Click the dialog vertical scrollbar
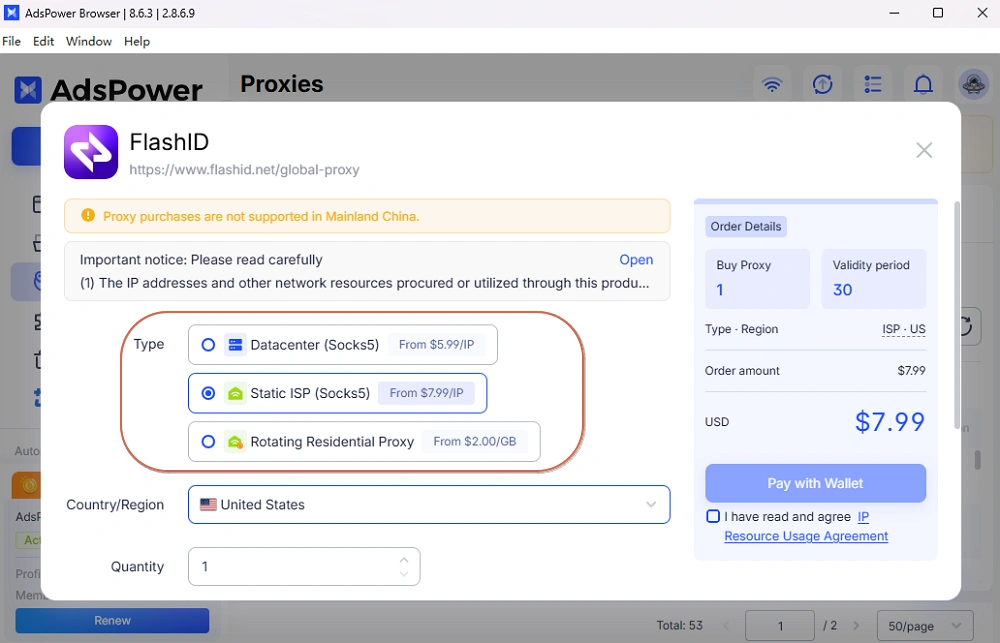This screenshot has height=643, width=1000. (x=957, y=315)
